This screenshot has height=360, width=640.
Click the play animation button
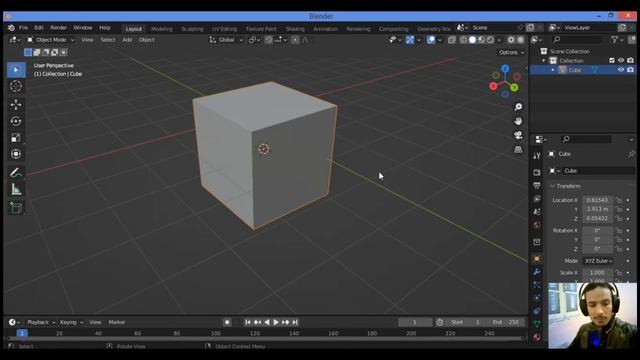click(x=276, y=322)
